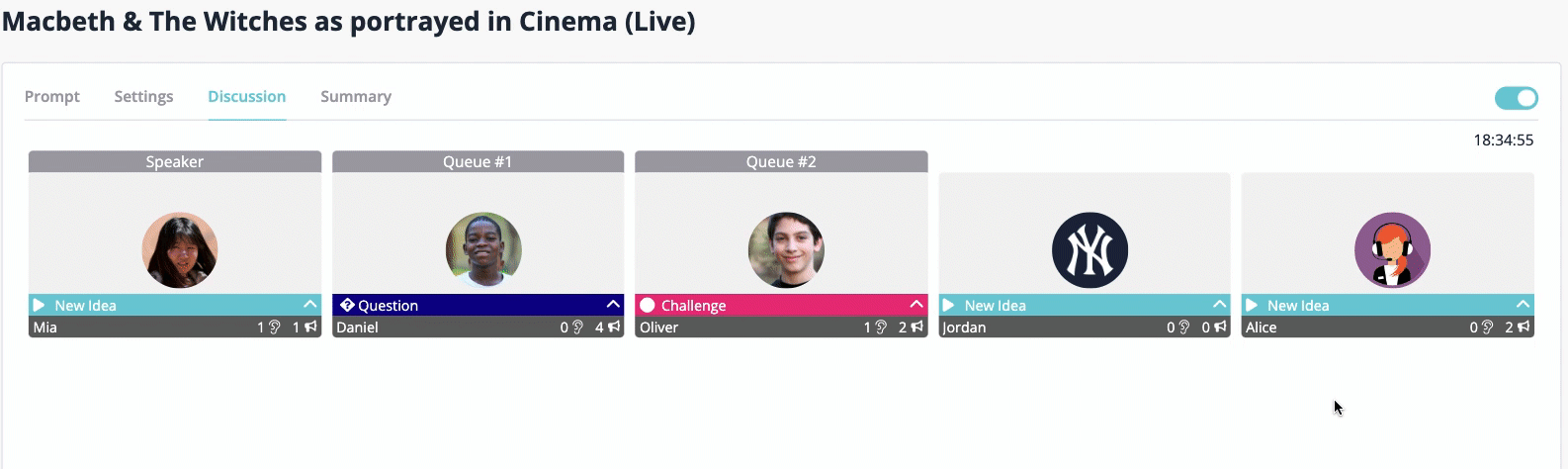The height and width of the screenshot is (469, 1568).
Task: Click the diamond Question icon on Daniel's card
Action: click(346, 305)
